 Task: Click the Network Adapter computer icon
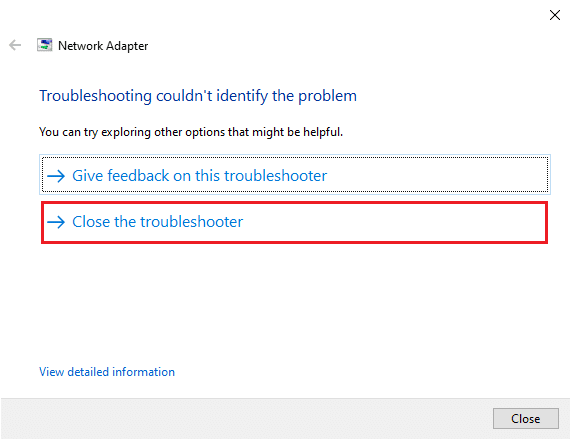pyautogui.click(x=44, y=45)
